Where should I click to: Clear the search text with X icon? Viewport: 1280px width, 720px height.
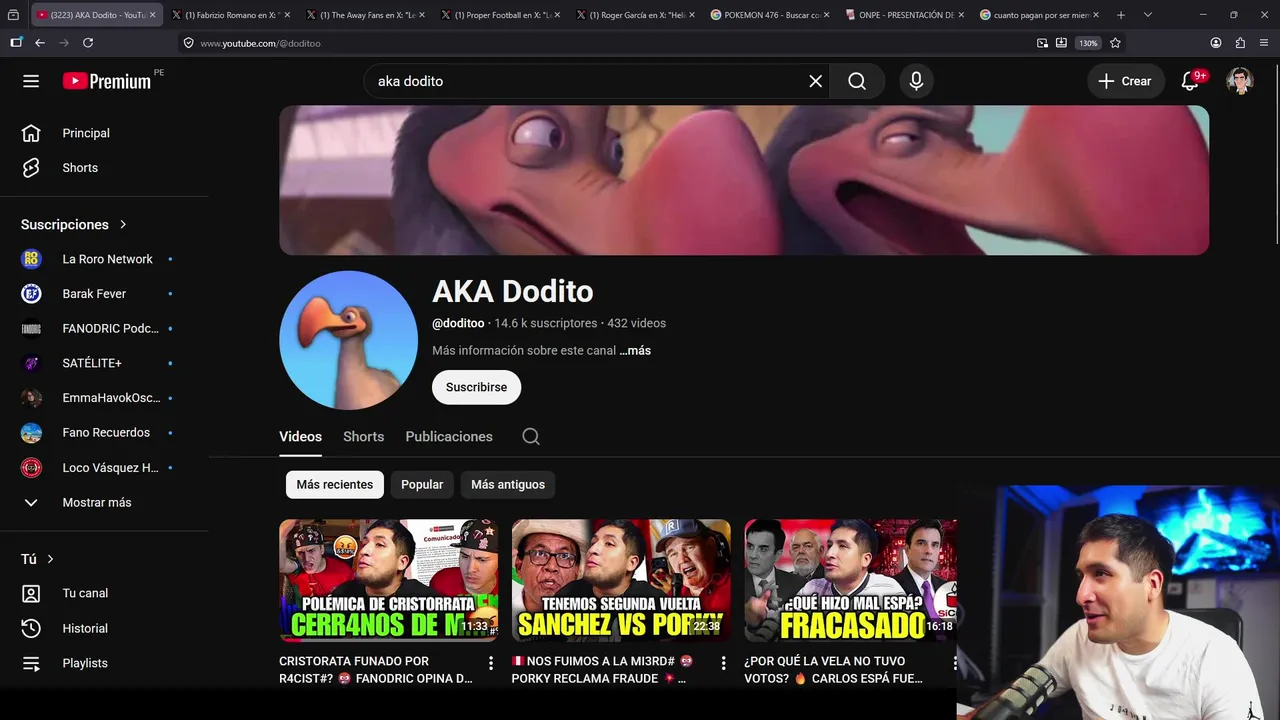816,81
